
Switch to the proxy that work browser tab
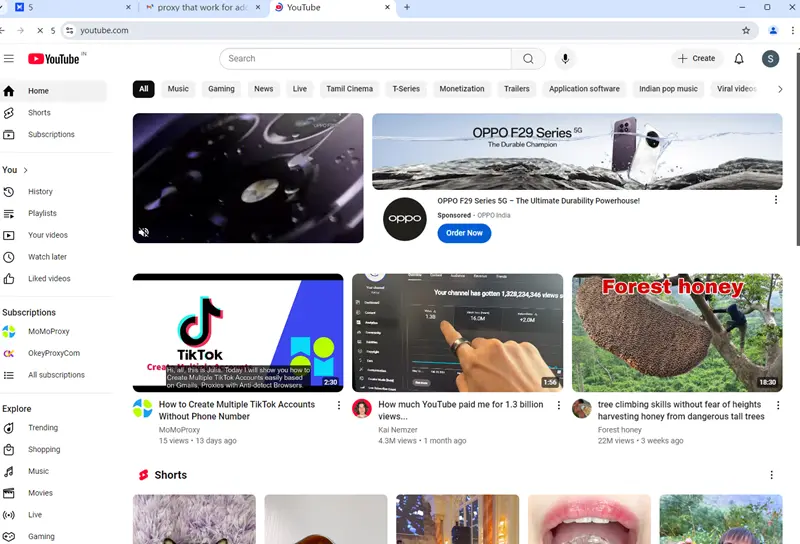click(x=203, y=8)
